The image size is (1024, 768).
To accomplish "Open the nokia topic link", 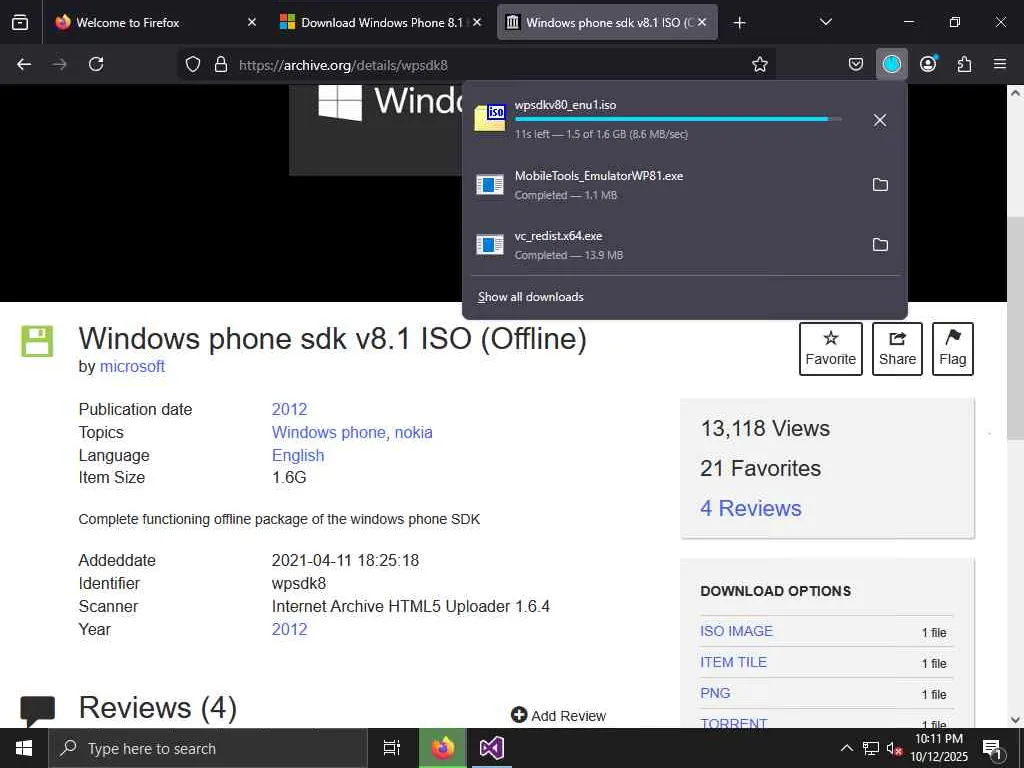I will tap(413, 432).
